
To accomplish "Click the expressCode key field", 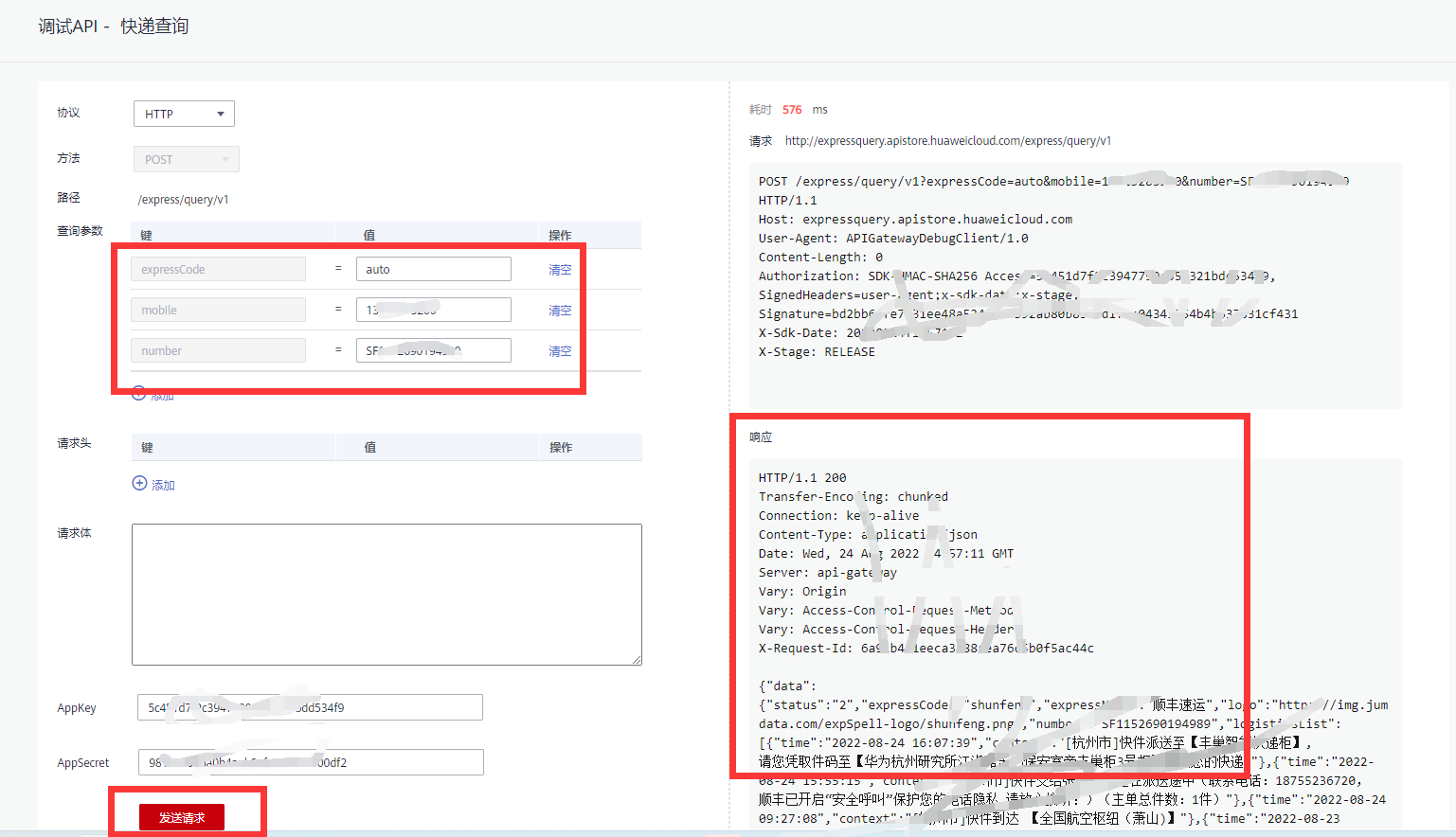I will click(x=218, y=269).
